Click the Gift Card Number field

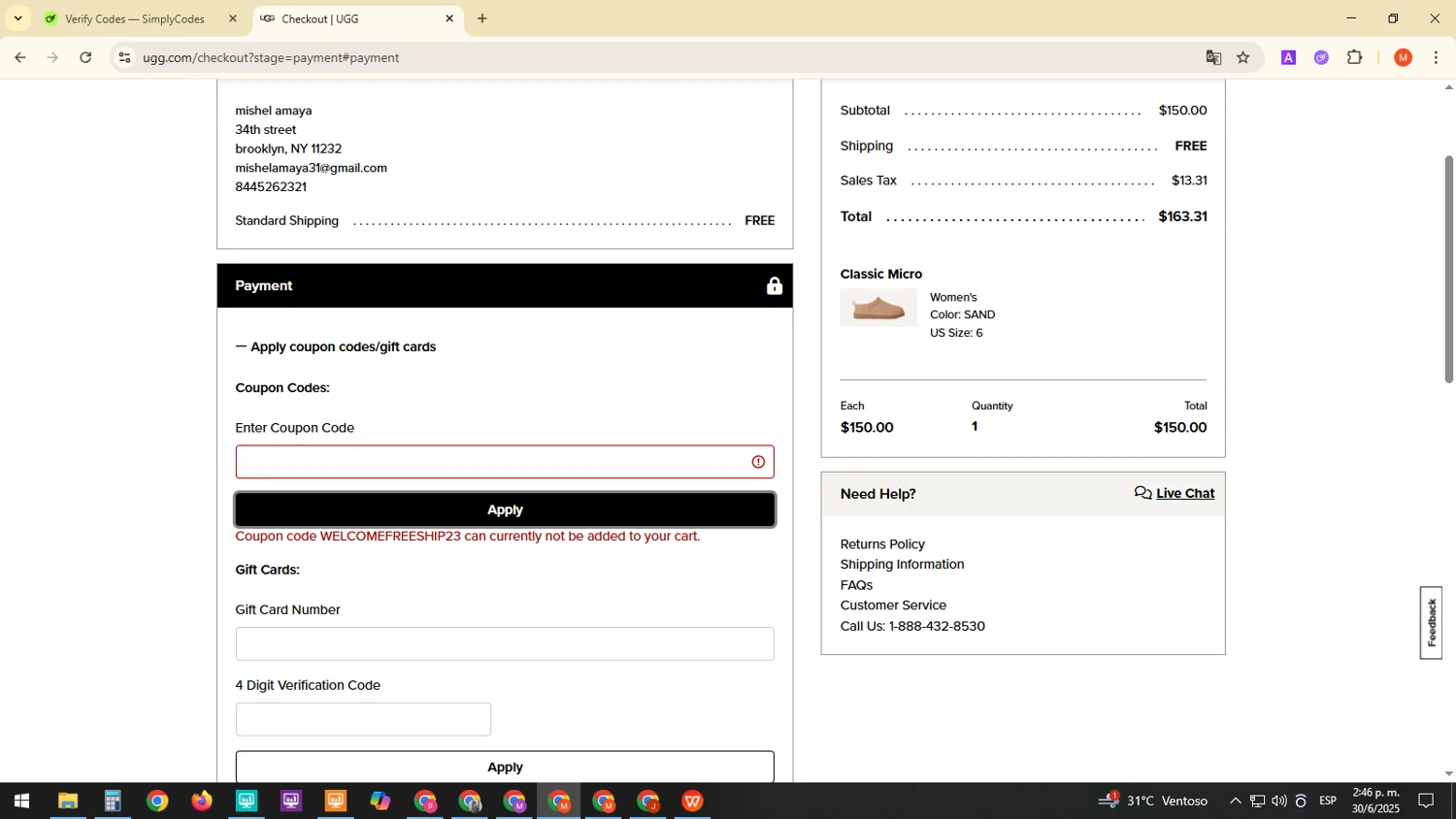coord(505,643)
